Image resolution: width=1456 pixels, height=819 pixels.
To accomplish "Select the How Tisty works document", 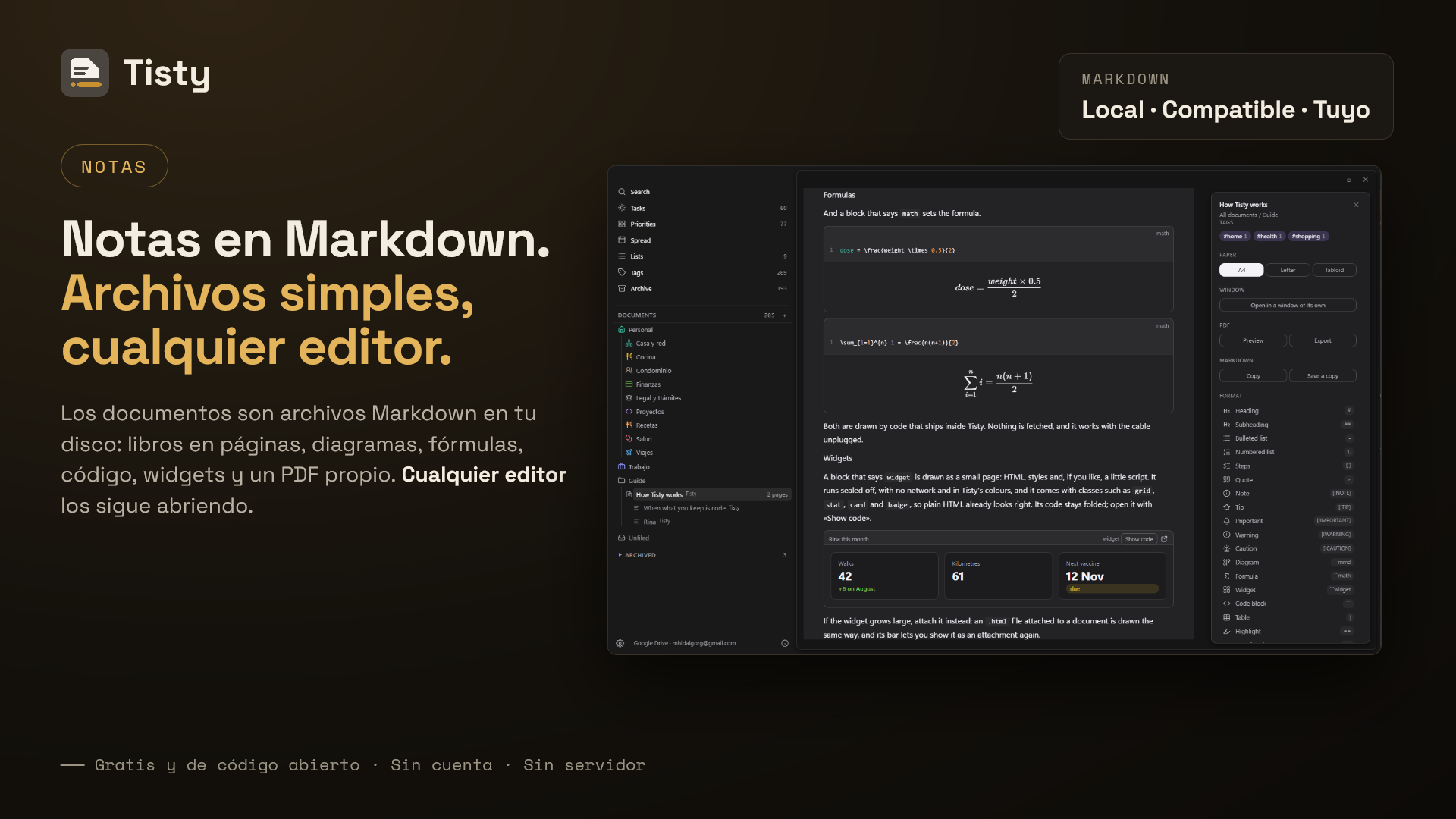I will (707, 494).
